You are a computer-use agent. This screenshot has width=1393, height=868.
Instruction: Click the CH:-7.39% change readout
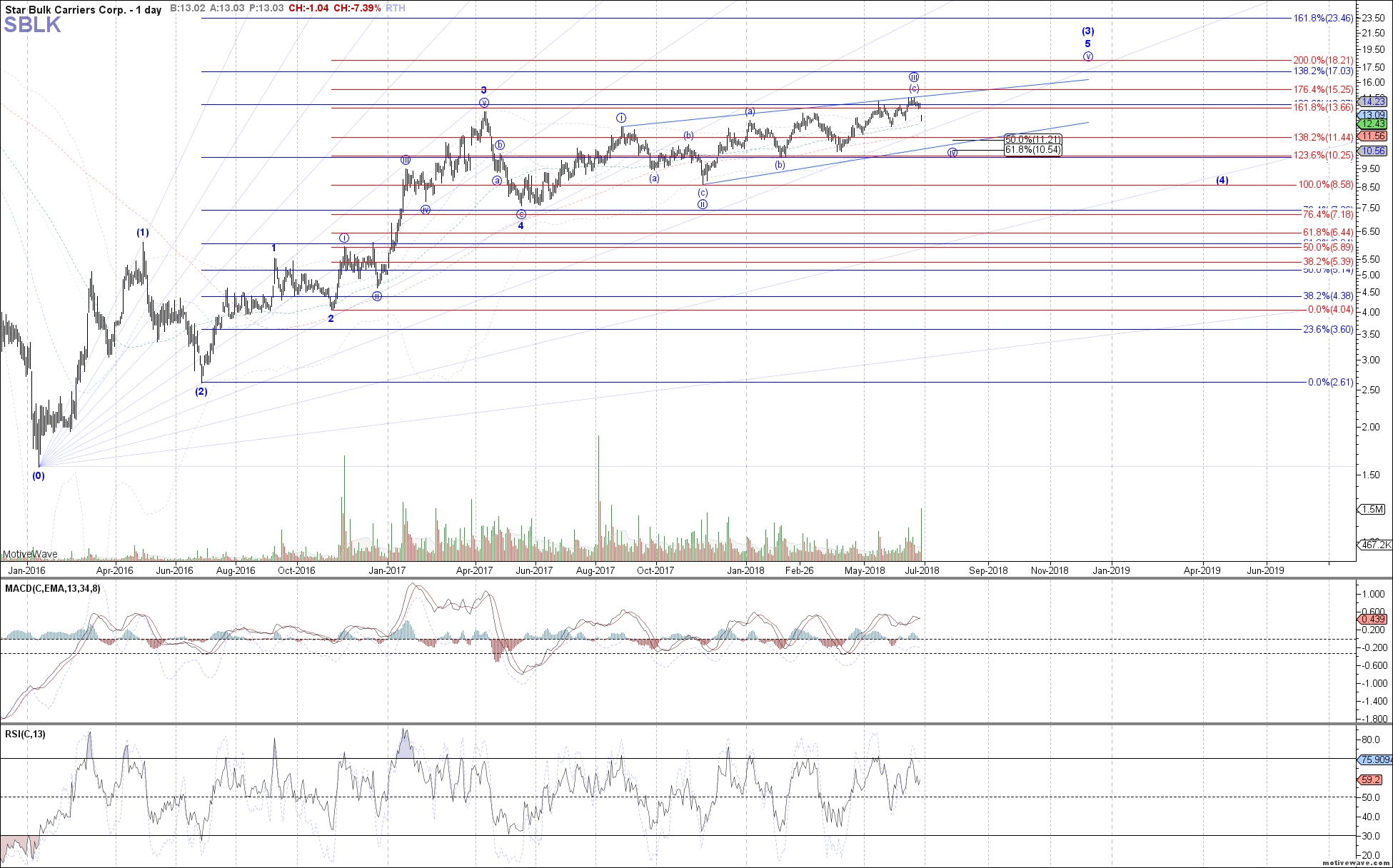tap(356, 9)
